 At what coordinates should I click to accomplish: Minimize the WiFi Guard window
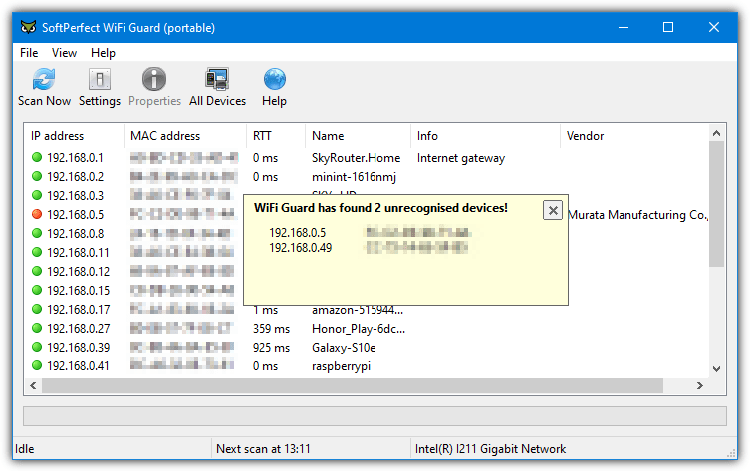tap(623, 27)
